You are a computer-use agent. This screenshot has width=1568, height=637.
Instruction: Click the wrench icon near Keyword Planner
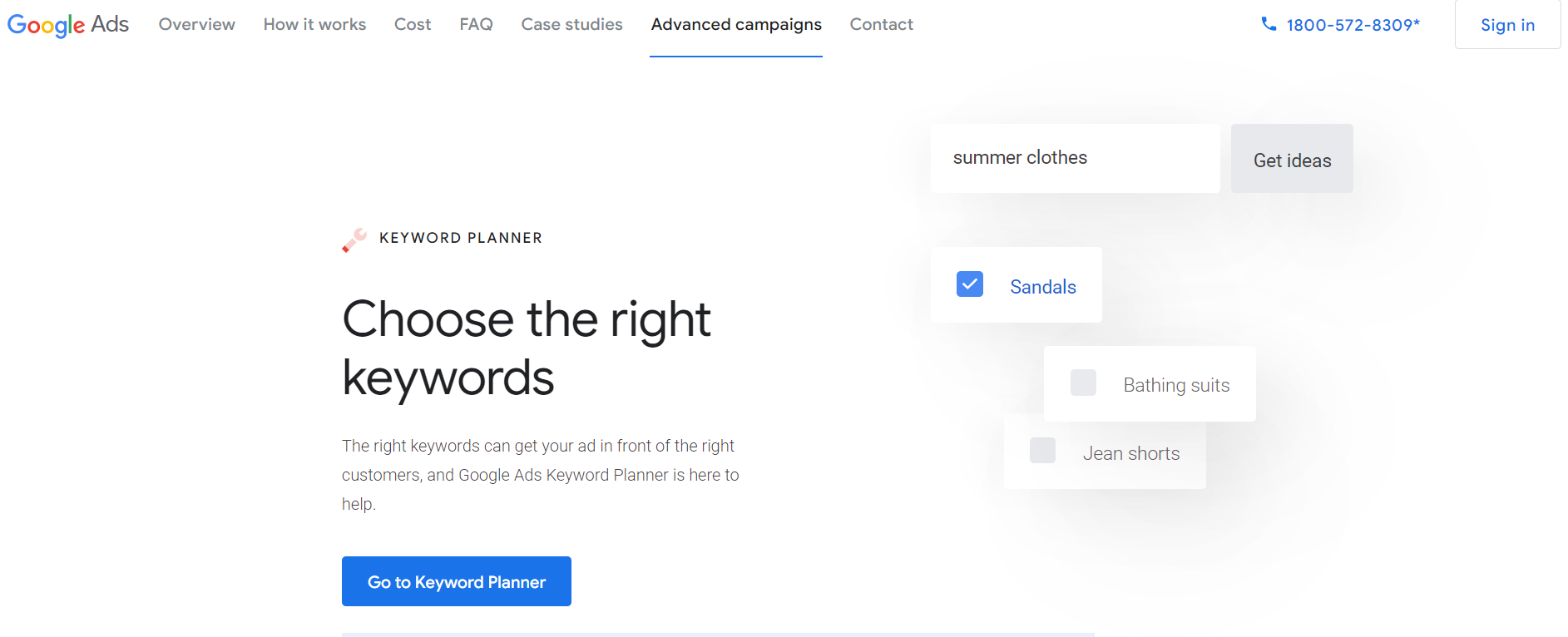(x=354, y=239)
